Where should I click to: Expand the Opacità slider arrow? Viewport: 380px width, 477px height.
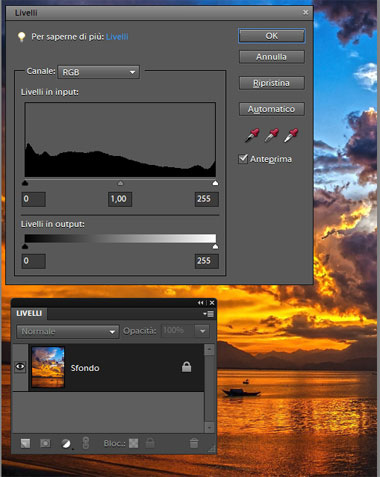tap(202, 331)
